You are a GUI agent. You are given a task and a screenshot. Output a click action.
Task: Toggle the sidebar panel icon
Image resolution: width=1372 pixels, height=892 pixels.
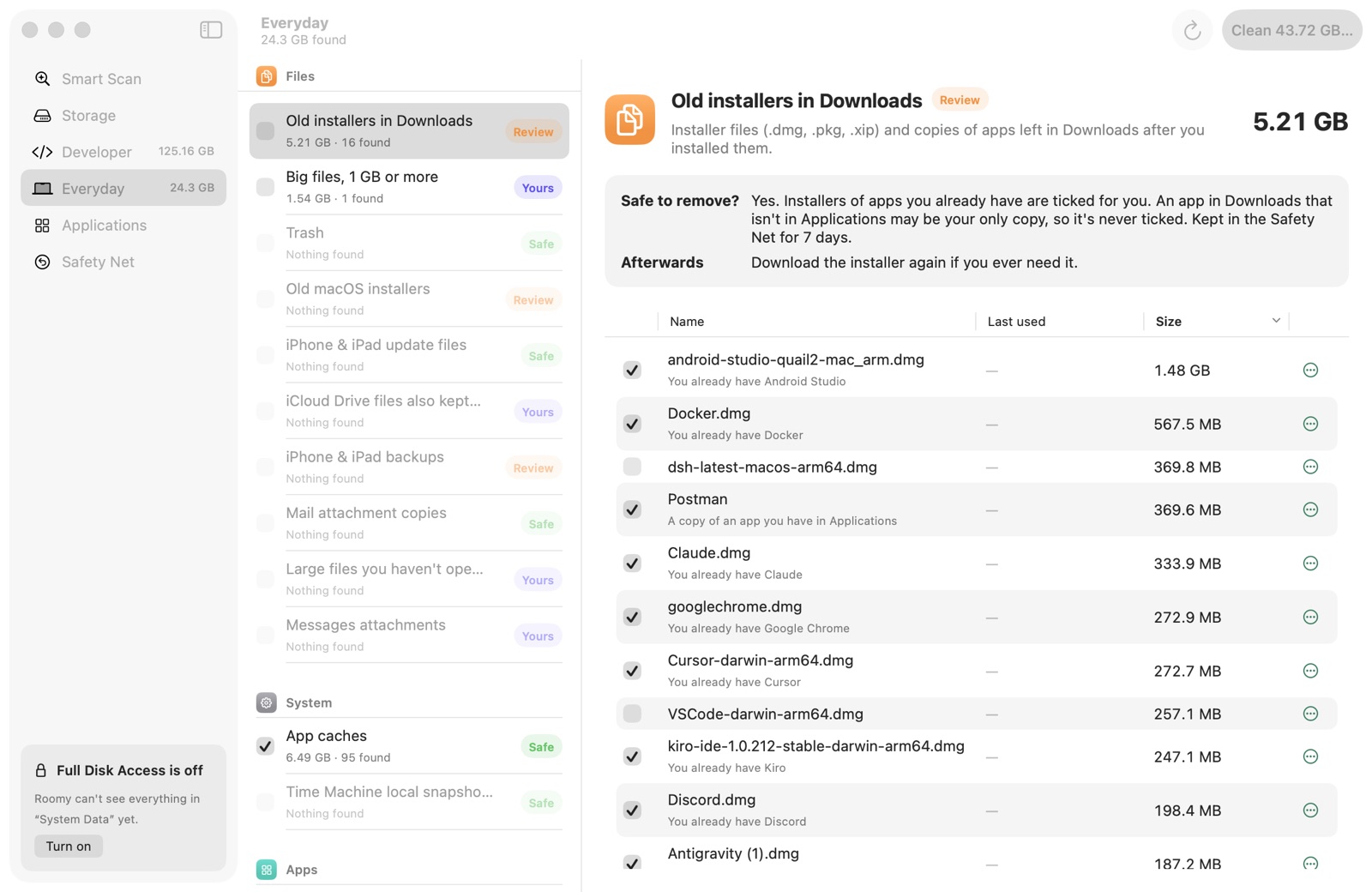(211, 30)
